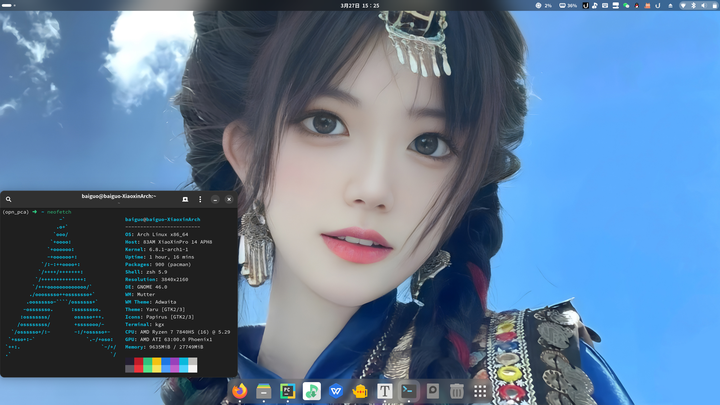Click the WM Theme: Adwaita line
The height and width of the screenshot is (405, 720).
(x=151, y=302)
